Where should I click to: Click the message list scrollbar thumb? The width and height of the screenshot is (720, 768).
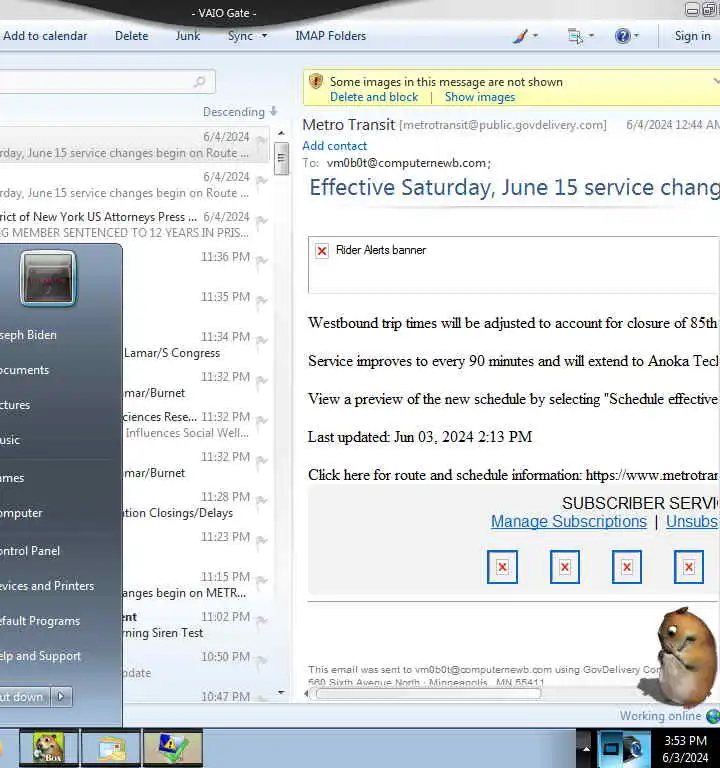(281, 158)
